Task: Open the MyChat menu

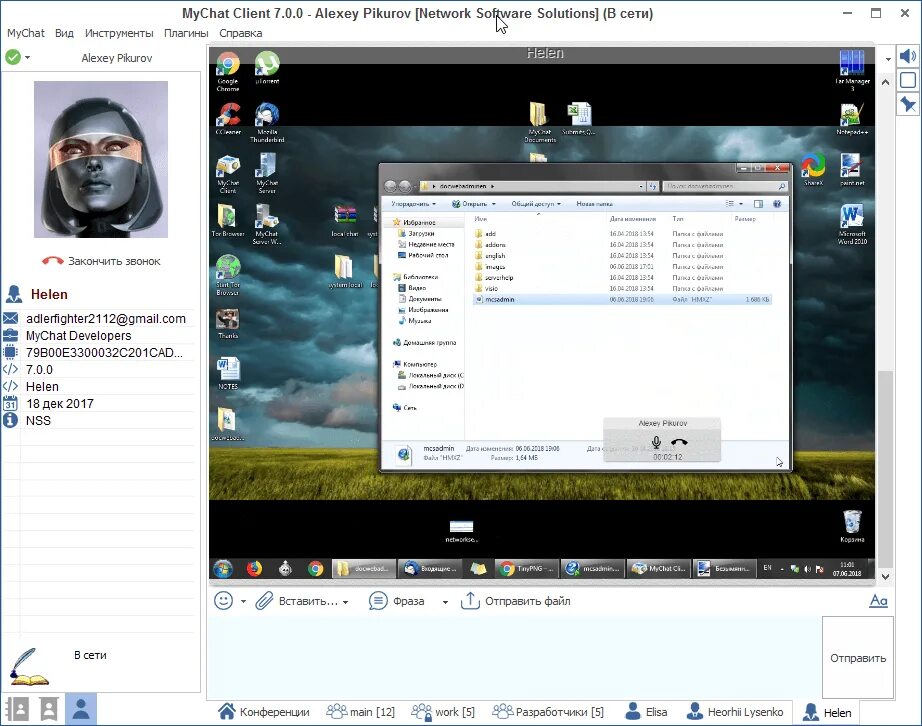Action: [25, 33]
